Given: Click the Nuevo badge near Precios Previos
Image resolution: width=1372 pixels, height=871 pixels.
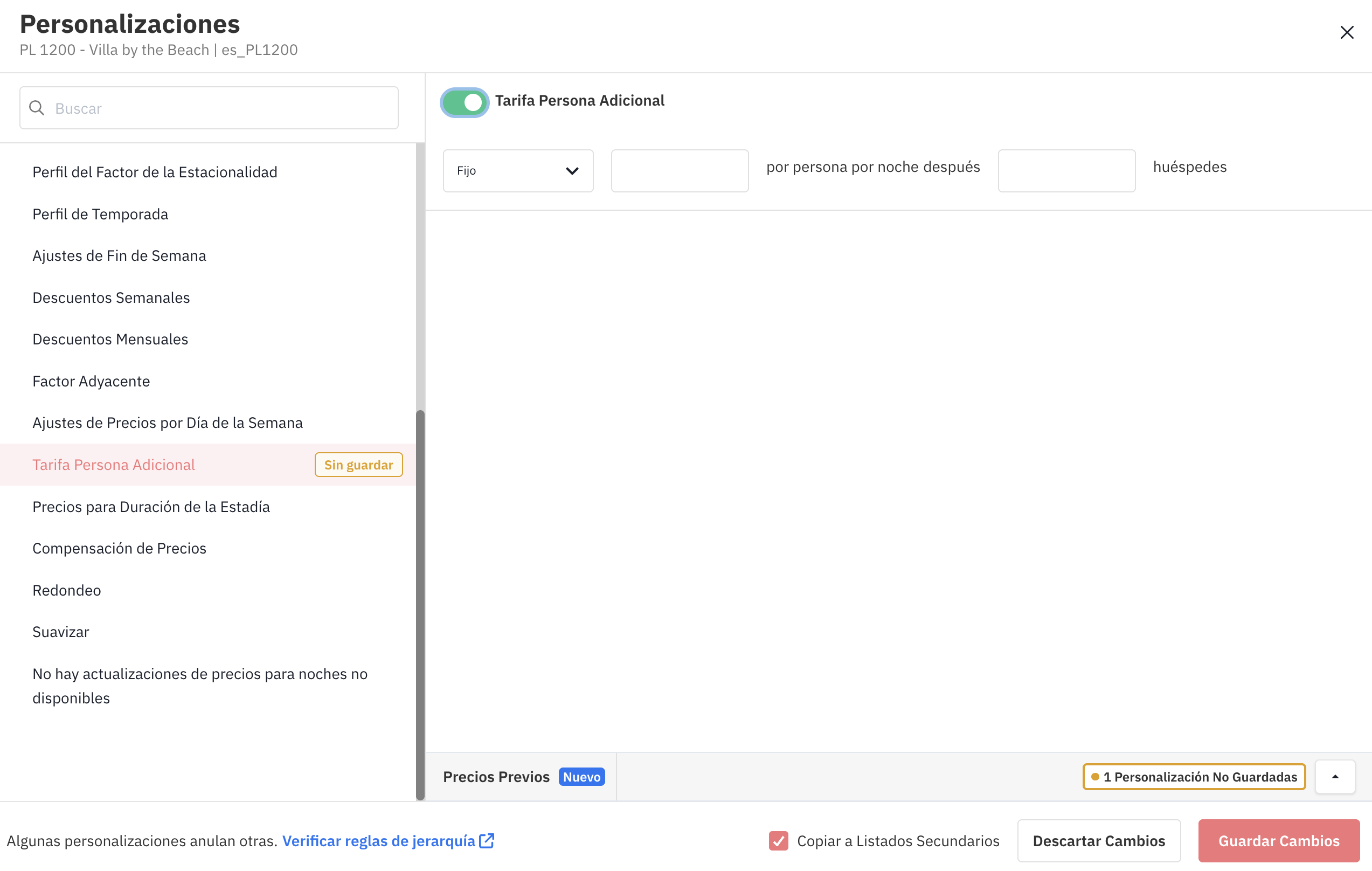Looking at the screenshot, I should pos(581,776).
